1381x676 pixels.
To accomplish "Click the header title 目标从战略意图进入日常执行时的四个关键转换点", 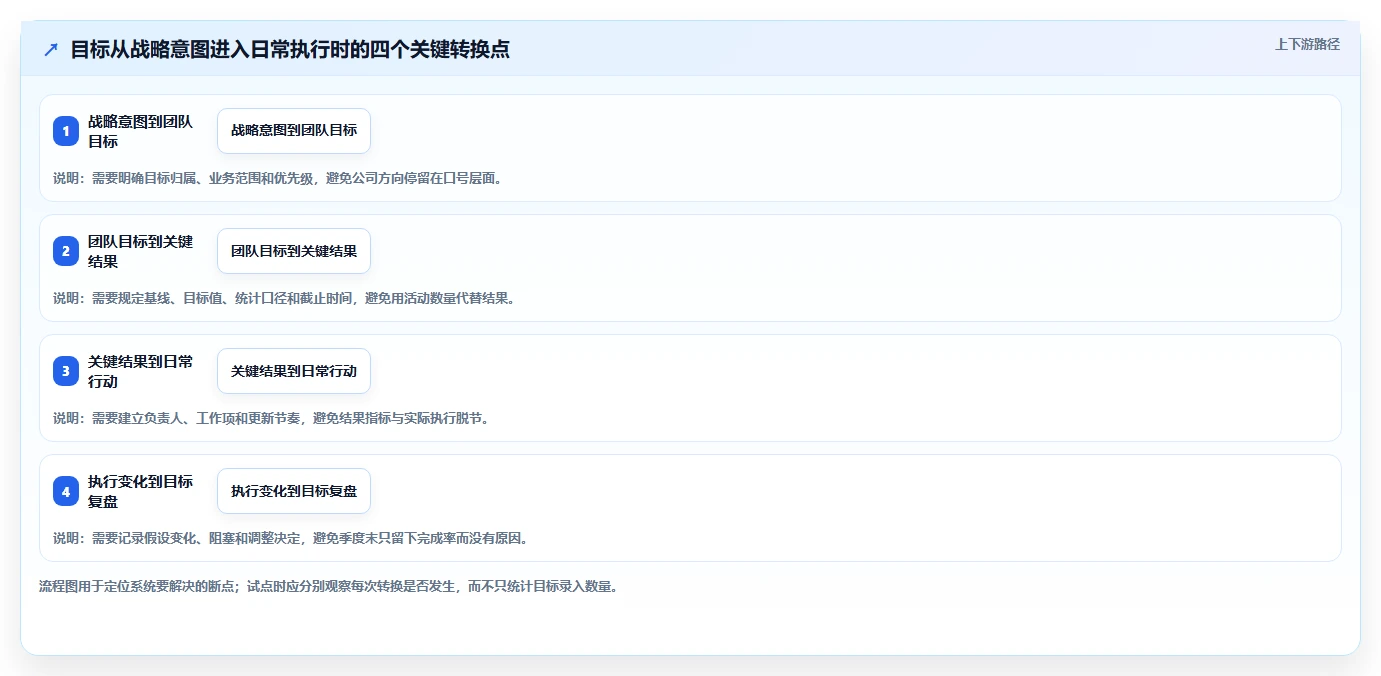I will [290, 49].
